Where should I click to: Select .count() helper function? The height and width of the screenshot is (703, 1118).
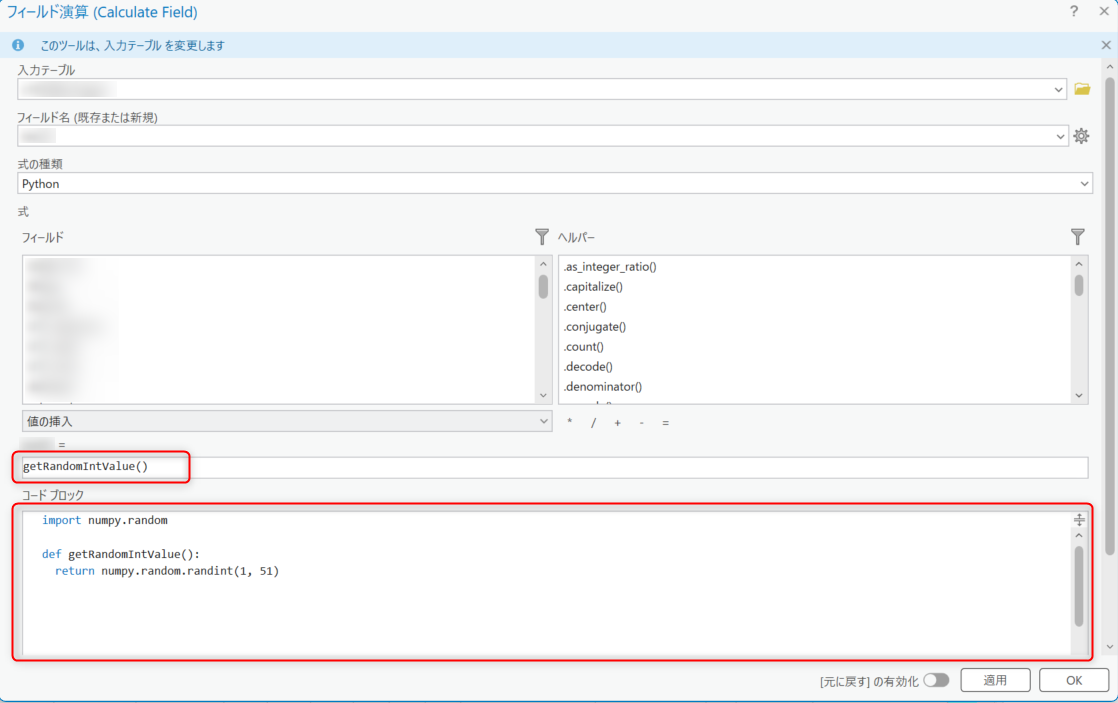point(584,347)
